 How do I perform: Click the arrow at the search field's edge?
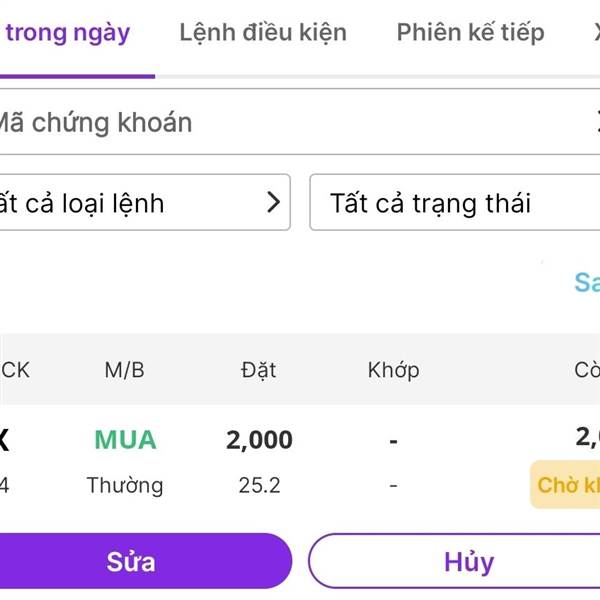(595, 123)
